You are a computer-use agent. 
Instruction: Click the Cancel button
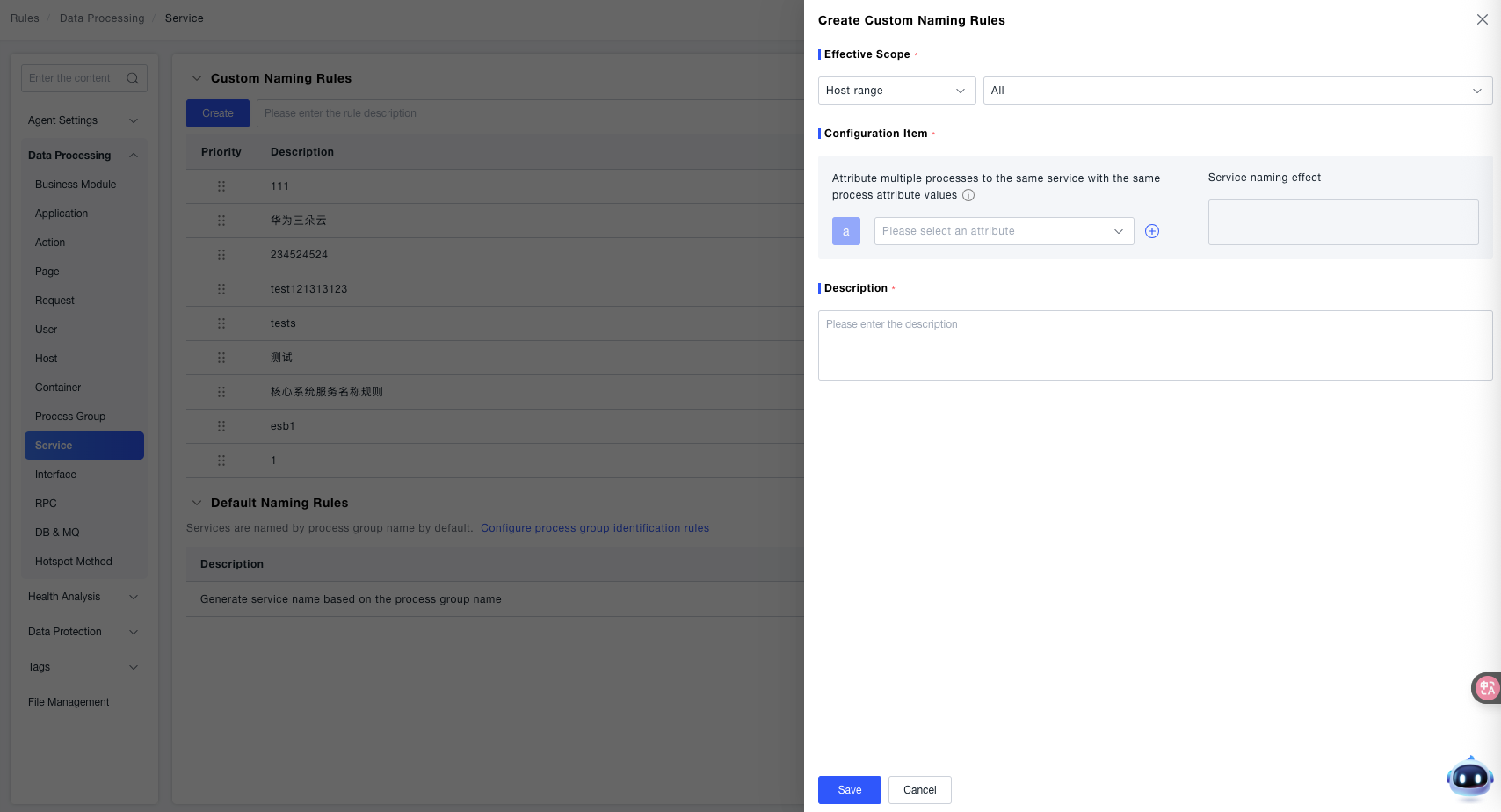[x=919, y=790]
